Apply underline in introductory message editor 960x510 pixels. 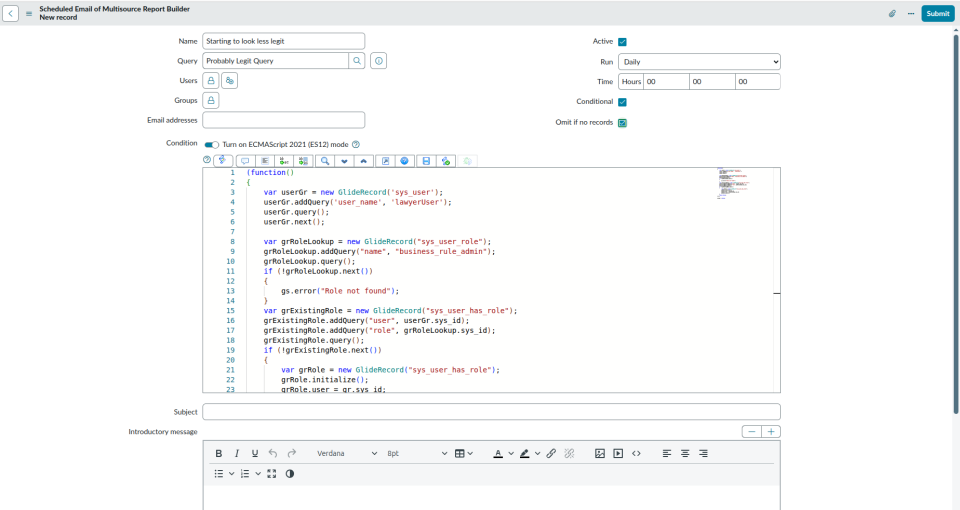(255, 453)
